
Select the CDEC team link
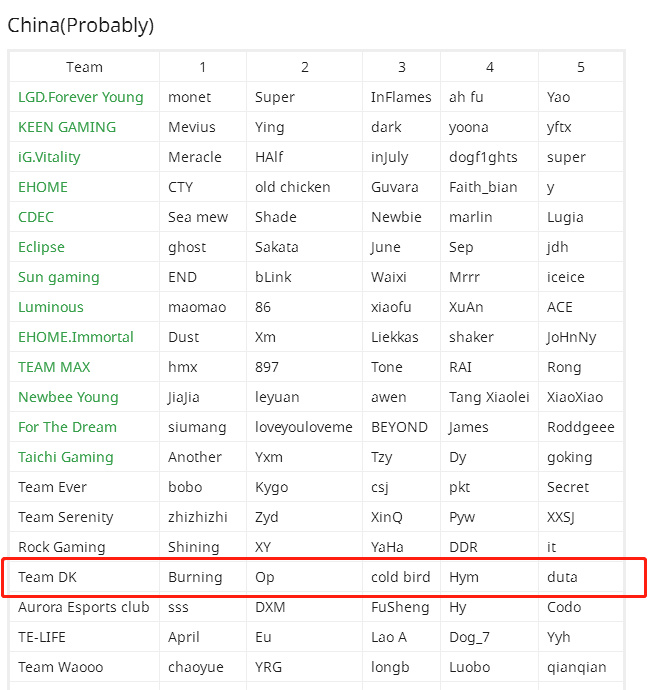click(x=36, y=217)
